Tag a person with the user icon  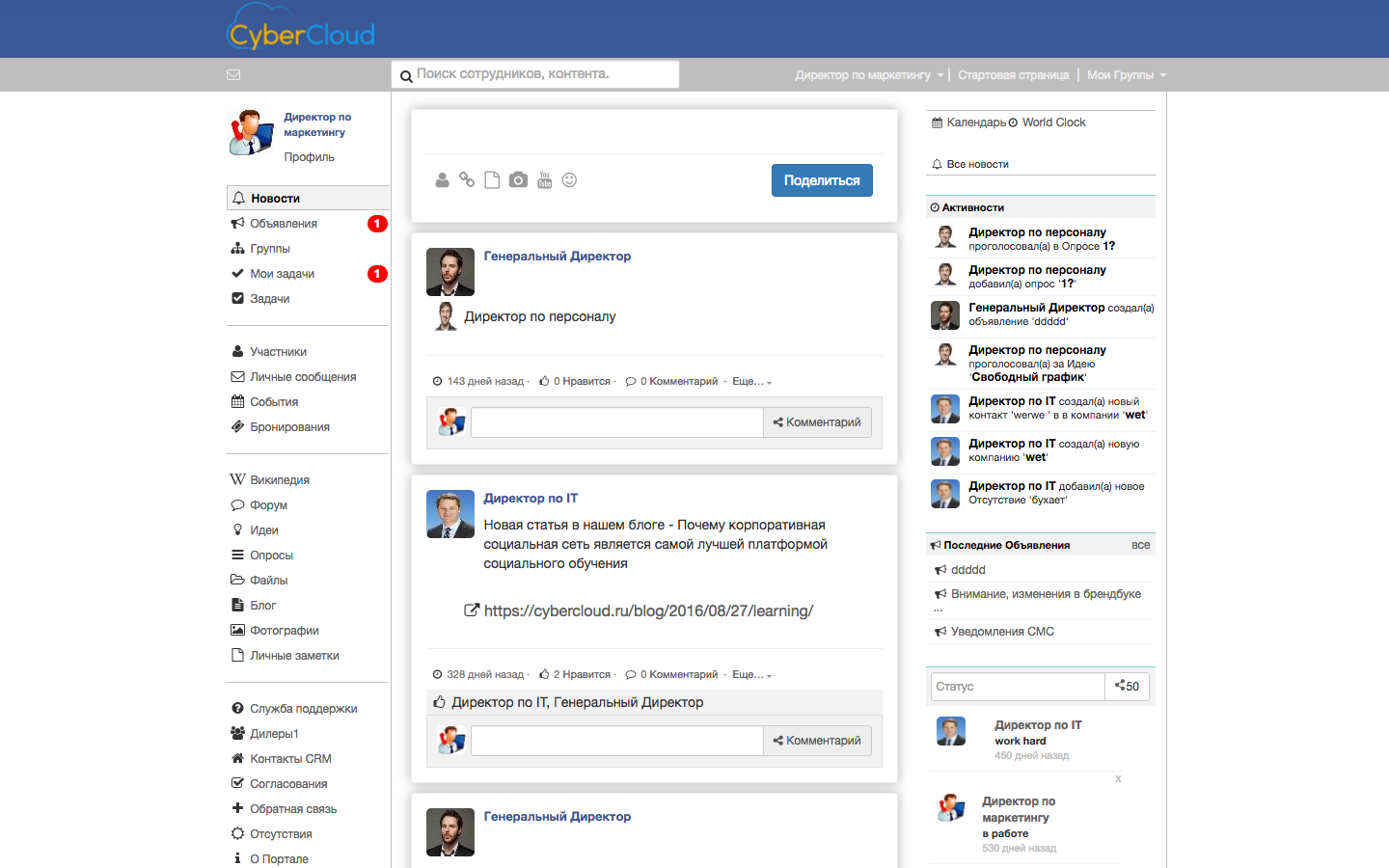point(442,179)
